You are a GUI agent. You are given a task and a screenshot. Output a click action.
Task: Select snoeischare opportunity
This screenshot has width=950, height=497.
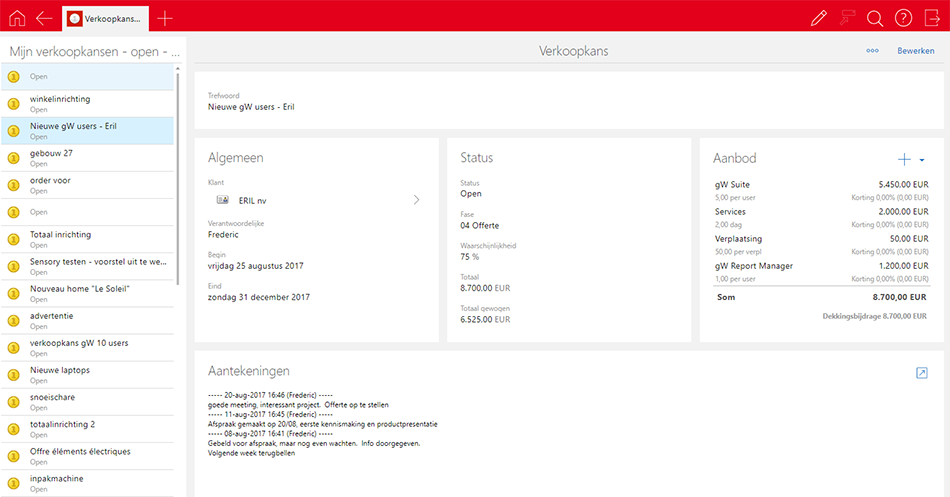click(x=88, y=402)
